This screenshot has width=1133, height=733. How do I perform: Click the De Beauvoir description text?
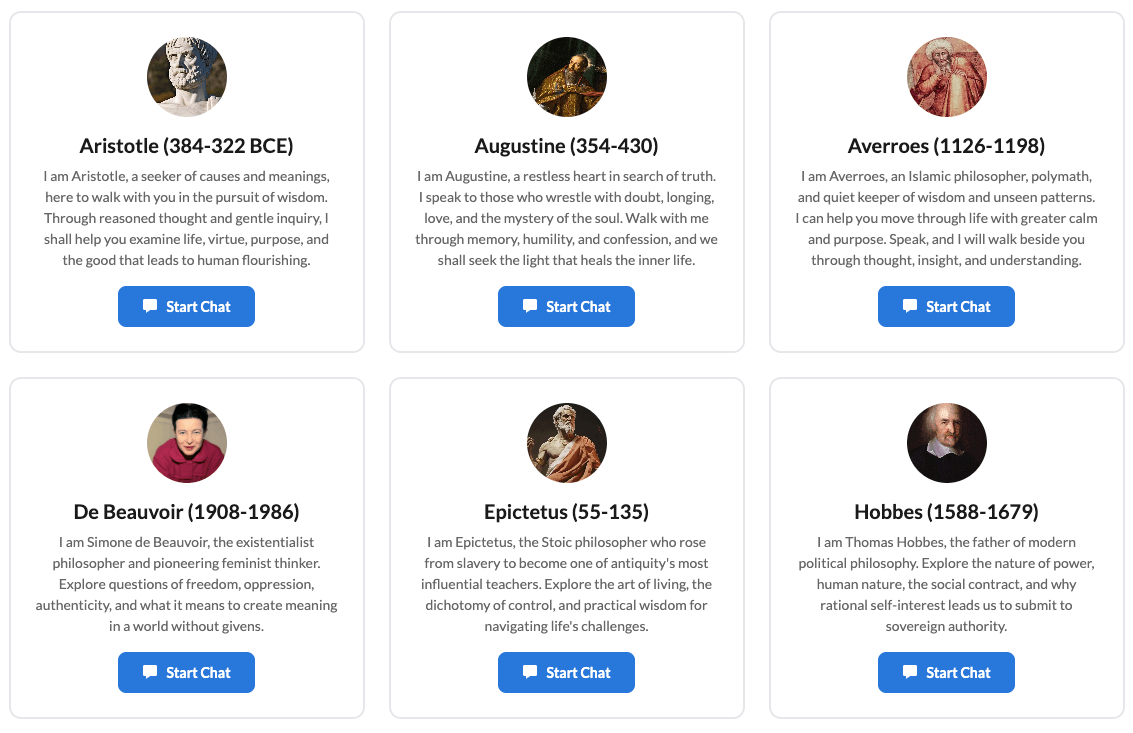coord(187,584)
